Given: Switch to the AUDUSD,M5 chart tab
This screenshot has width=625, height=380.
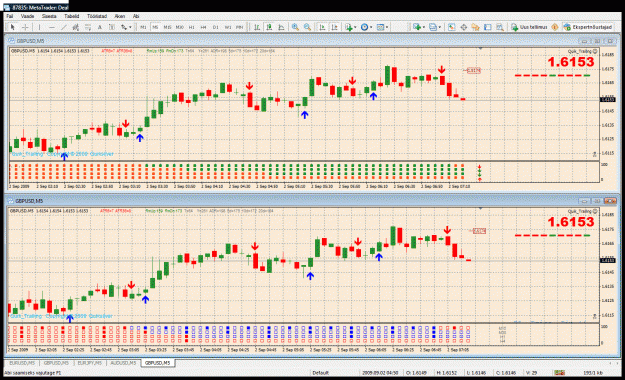Looking at the screenshot, I should pos(123,363).
